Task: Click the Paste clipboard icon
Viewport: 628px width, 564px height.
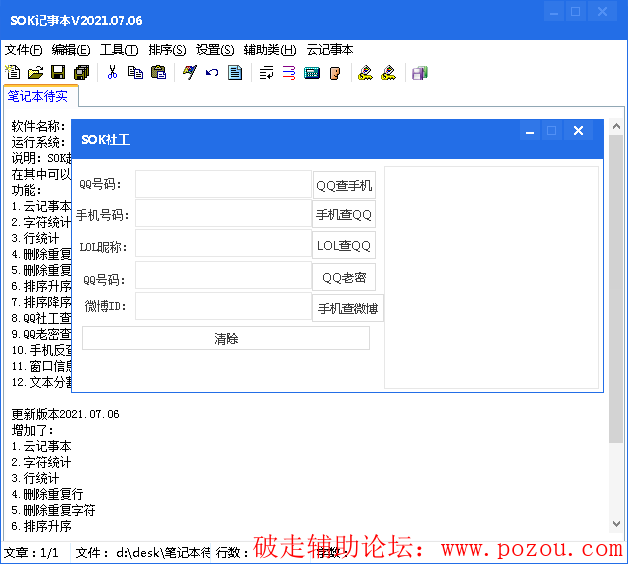Action: click(158, 73)
